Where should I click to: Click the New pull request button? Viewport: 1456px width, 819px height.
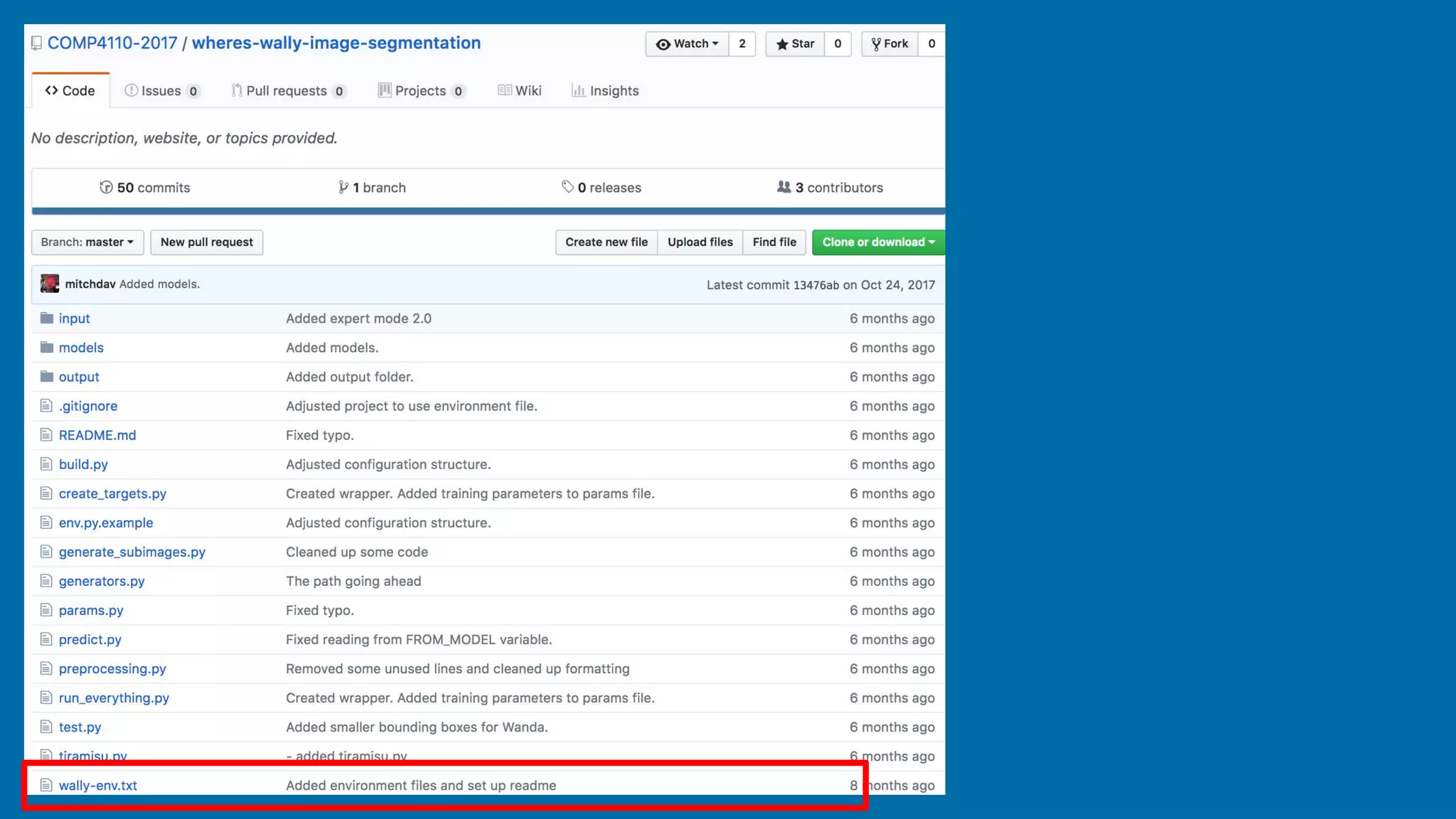point(207,242)
